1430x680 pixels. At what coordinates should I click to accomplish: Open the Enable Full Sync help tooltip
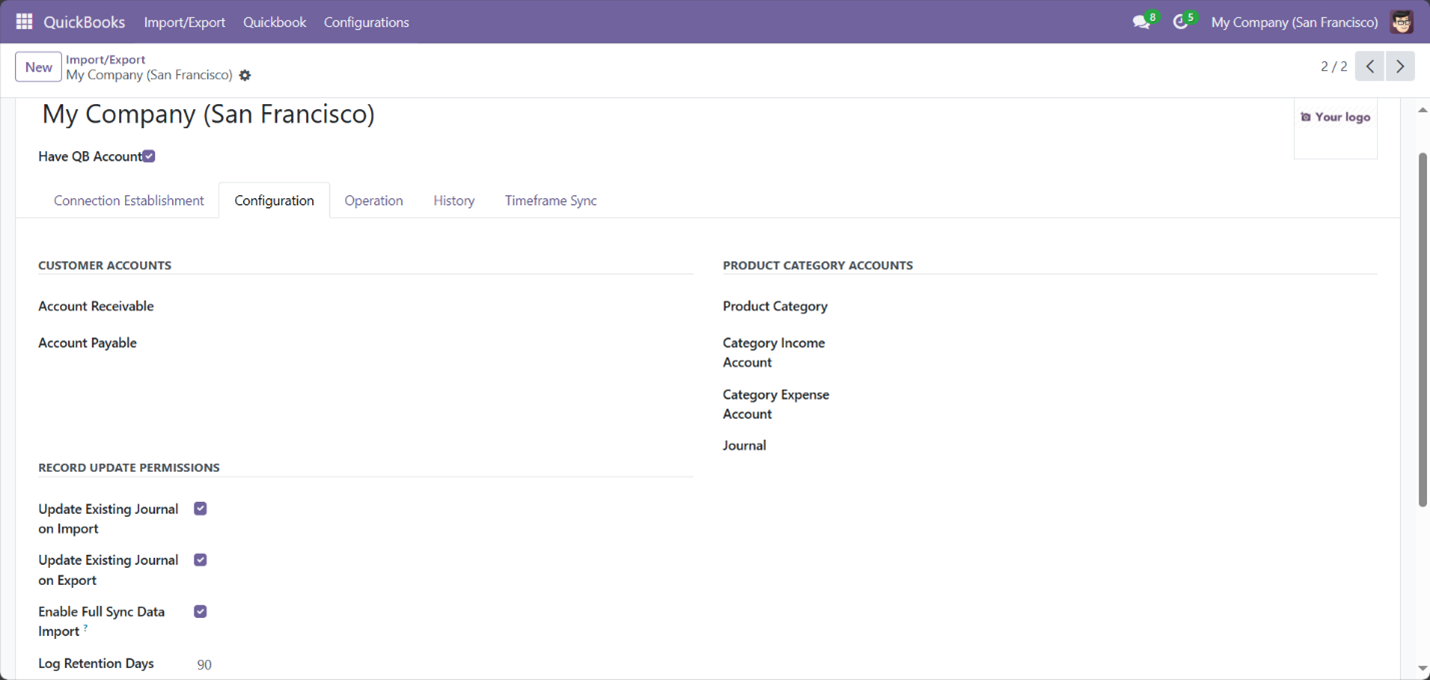(x=84, y=629)
